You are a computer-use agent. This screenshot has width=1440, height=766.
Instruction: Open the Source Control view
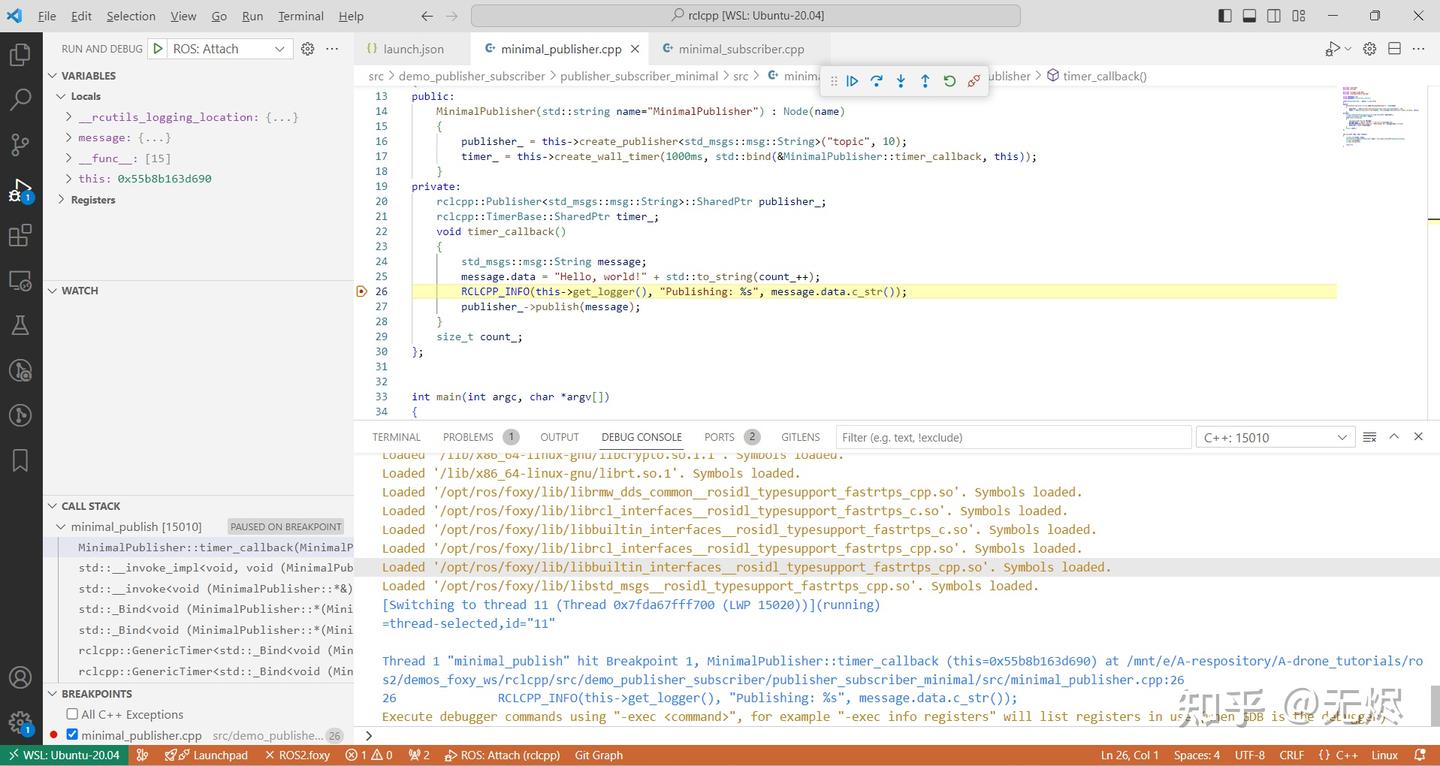20,144
